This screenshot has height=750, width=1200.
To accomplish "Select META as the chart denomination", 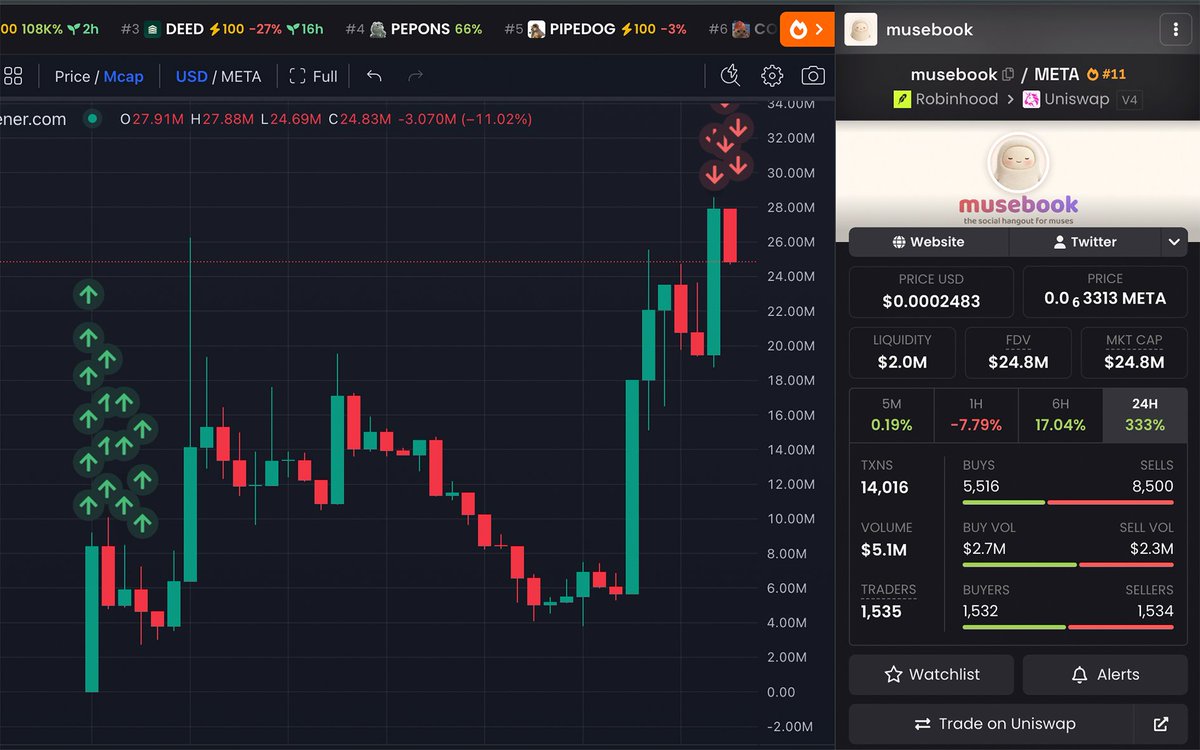I will tap(241, 76).
